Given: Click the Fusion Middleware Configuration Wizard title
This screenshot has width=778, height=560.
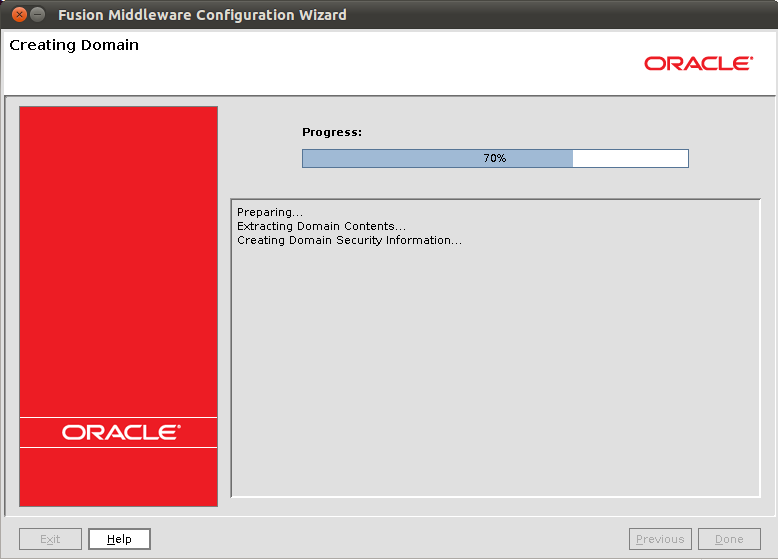Looking at the screenshot, I should click(202, 15).
